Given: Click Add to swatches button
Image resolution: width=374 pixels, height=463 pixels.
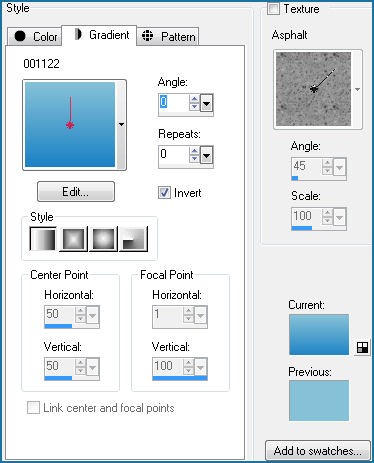Looking at the screenshot, I should [x=318, y=451].
